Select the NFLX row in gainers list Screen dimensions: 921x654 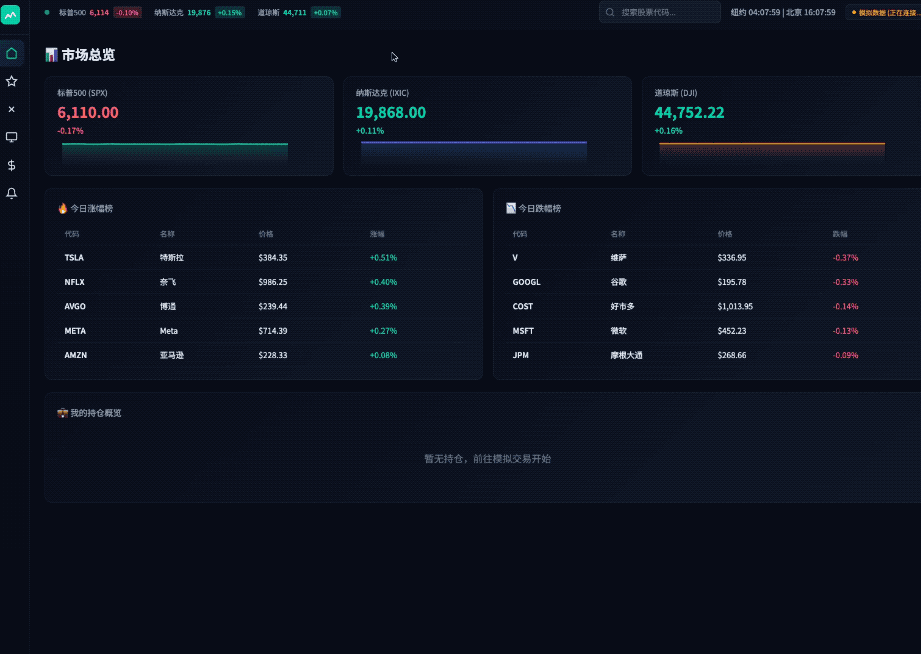(x=262, y=282)
